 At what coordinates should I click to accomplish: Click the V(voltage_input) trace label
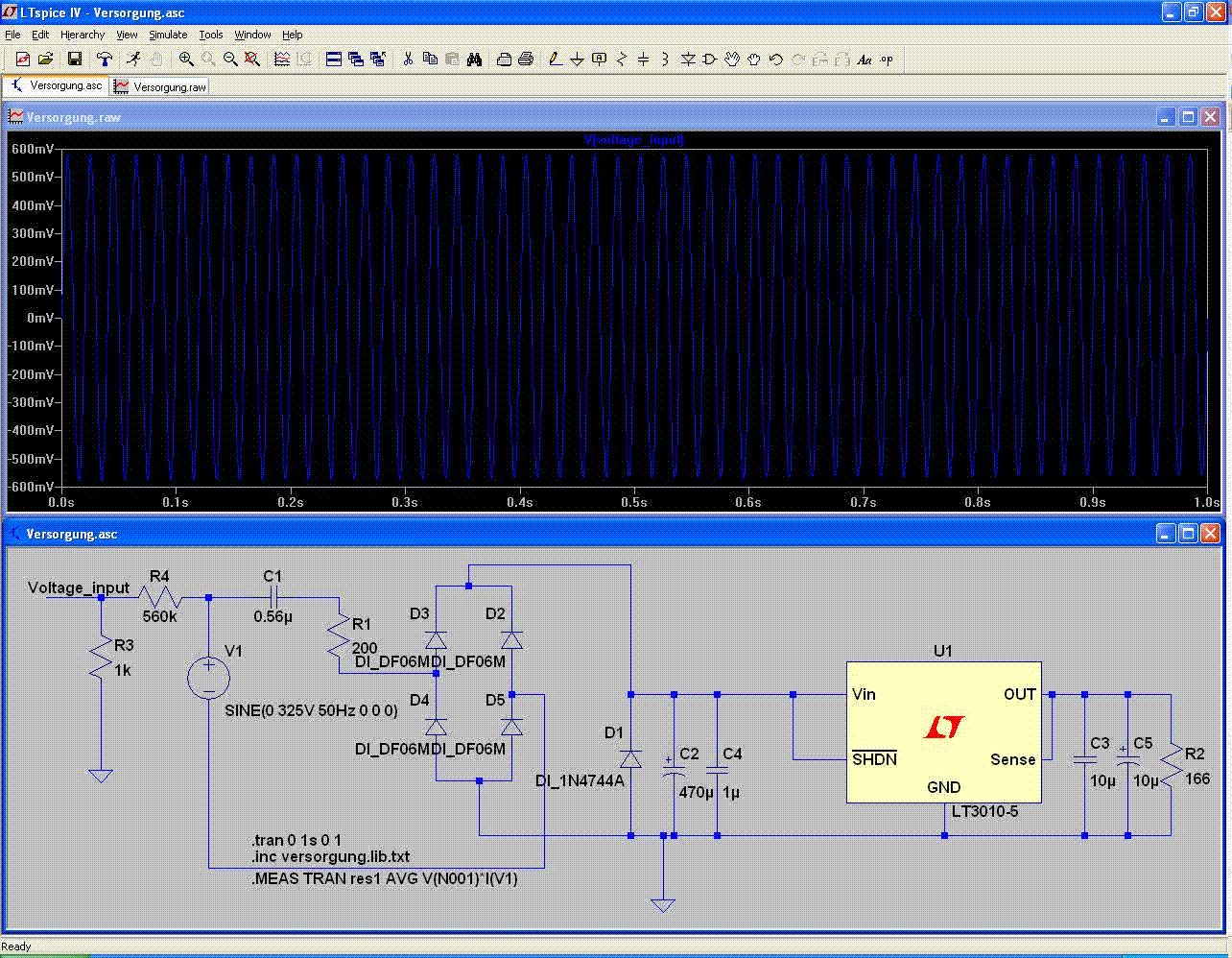[x=633, y=140]
